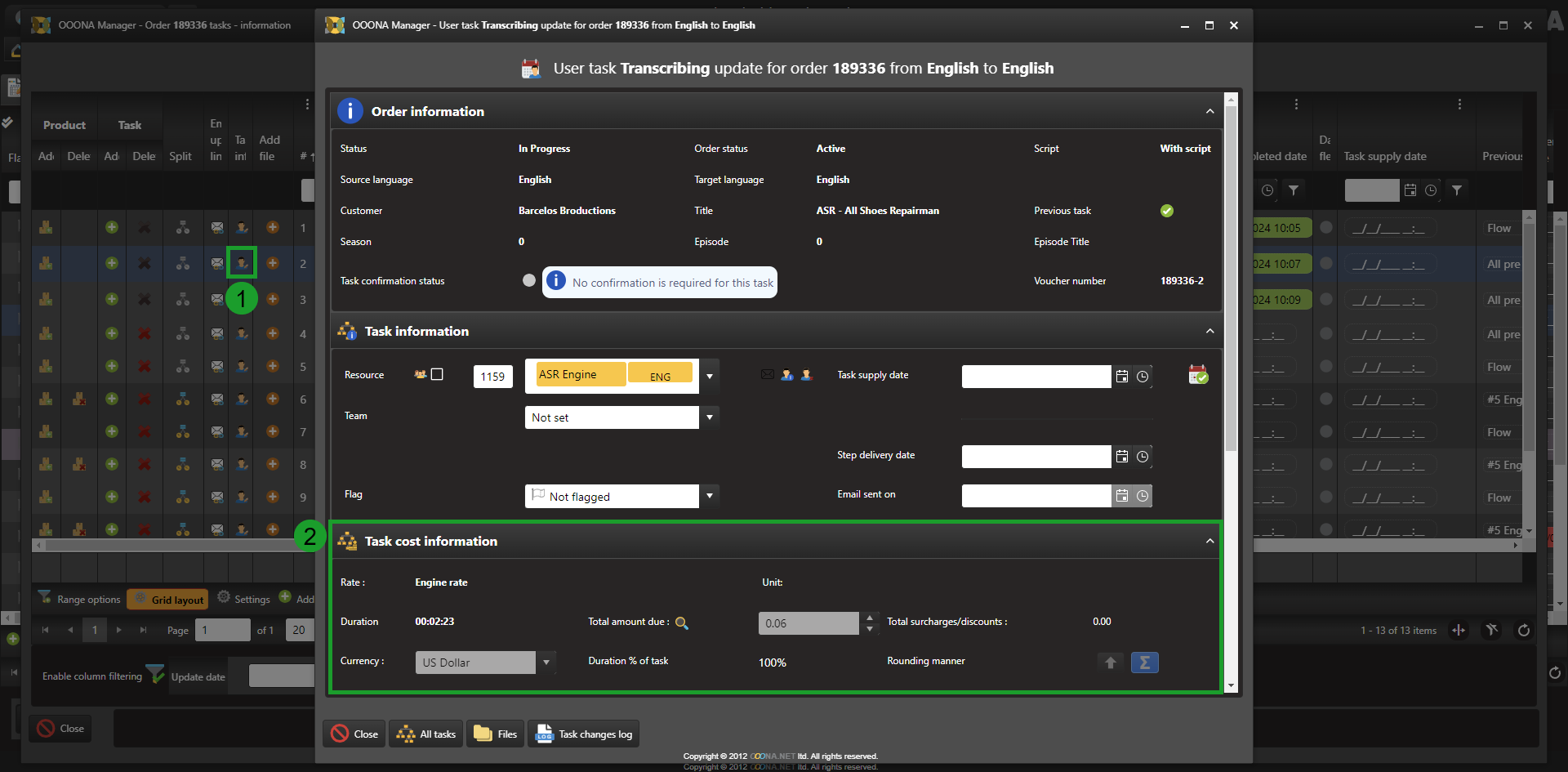Image resolution: width=1568 pixels, height=772 pixels.
Task: Toggle the Task confirmation status indicator
Action: tap(529, 280)
